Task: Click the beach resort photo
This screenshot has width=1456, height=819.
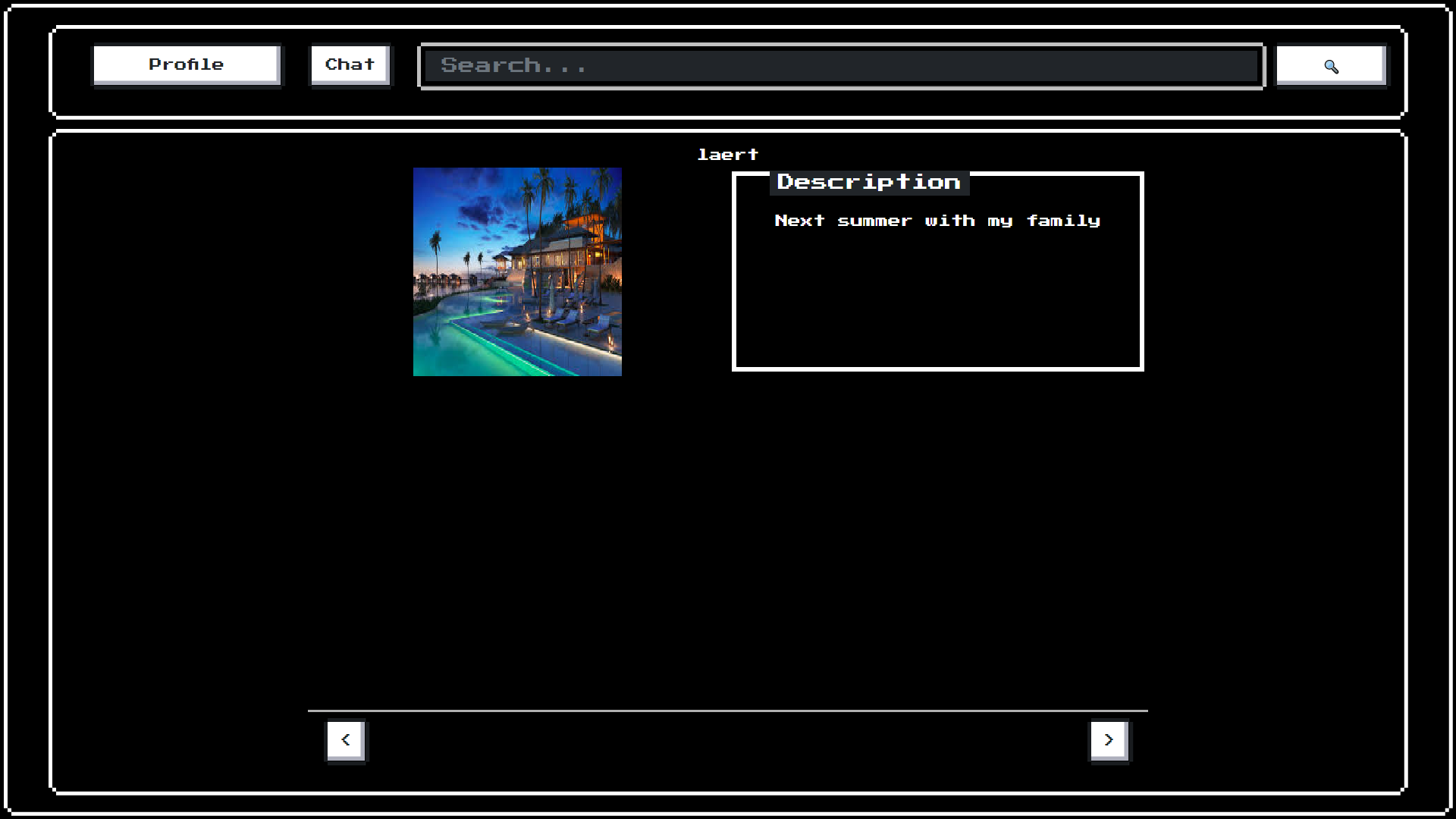Action: click(x=517, y=271)
